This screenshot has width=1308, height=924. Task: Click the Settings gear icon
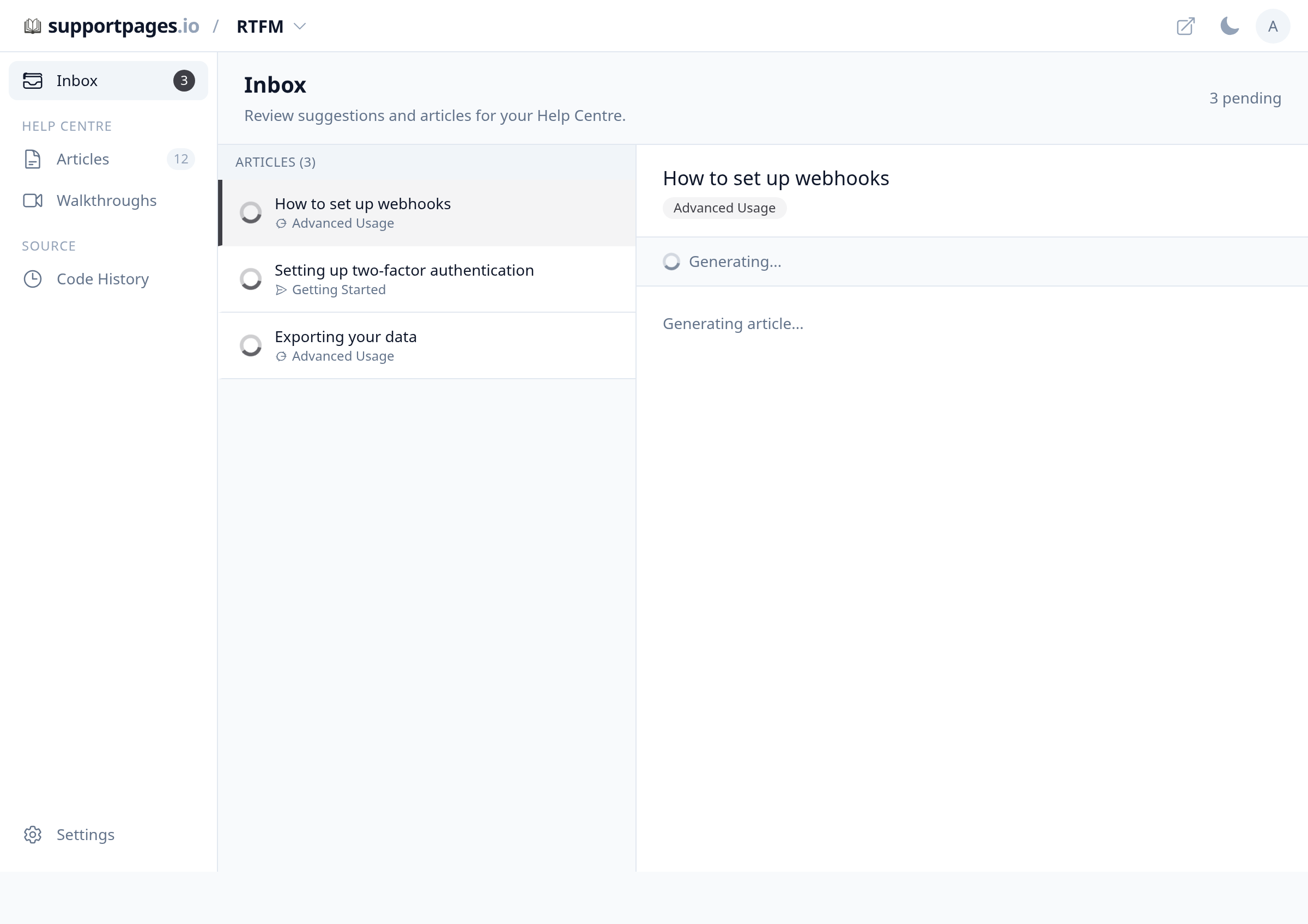coord(33,835)
